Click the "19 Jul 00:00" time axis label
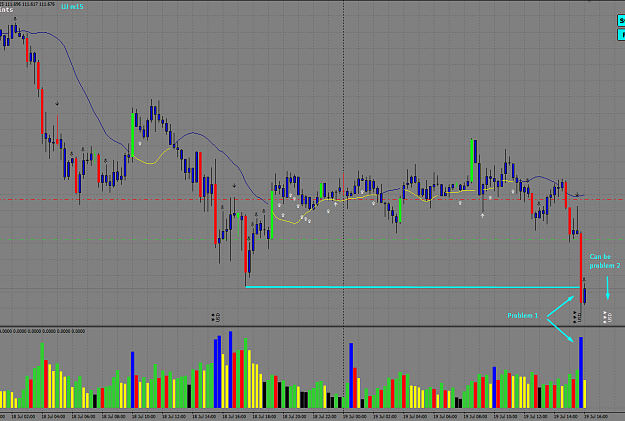This screenshot has height=421, width=625. 354,416
